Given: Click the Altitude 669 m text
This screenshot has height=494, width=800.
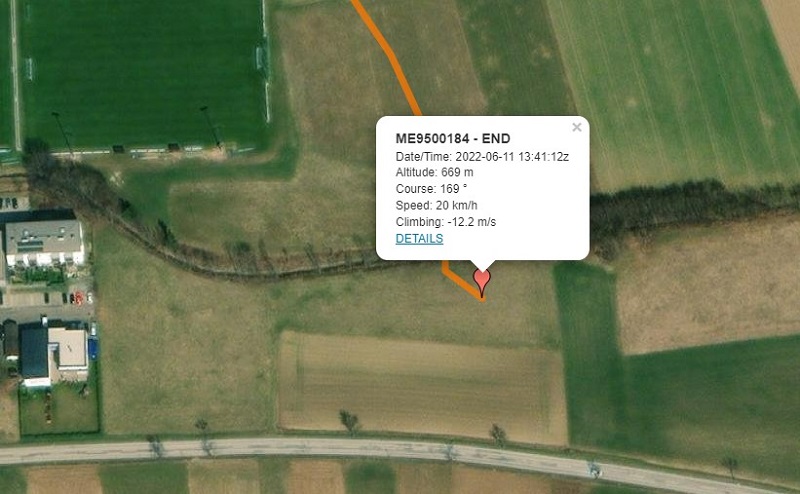Looking at the screenshot, I should pos(434,172).
